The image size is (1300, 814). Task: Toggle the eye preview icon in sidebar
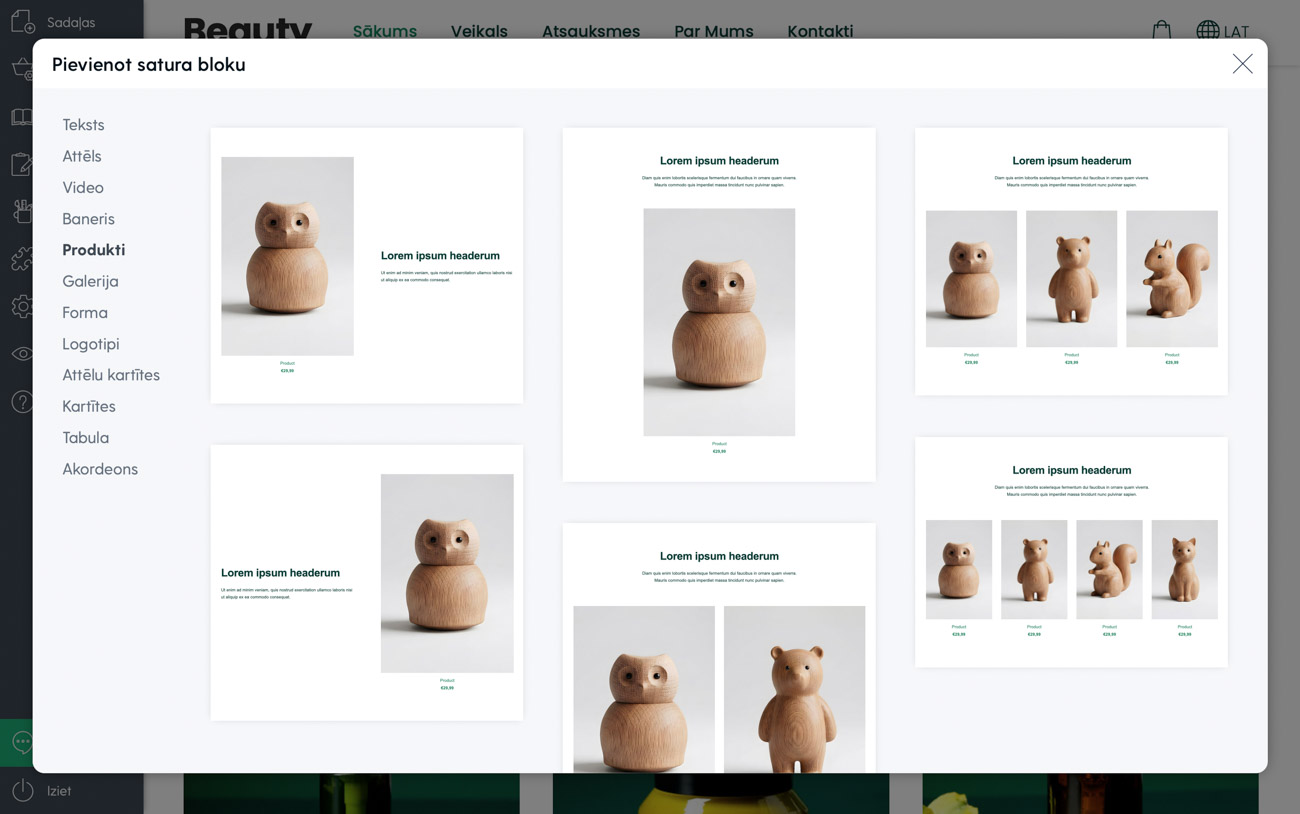point(22,353)
